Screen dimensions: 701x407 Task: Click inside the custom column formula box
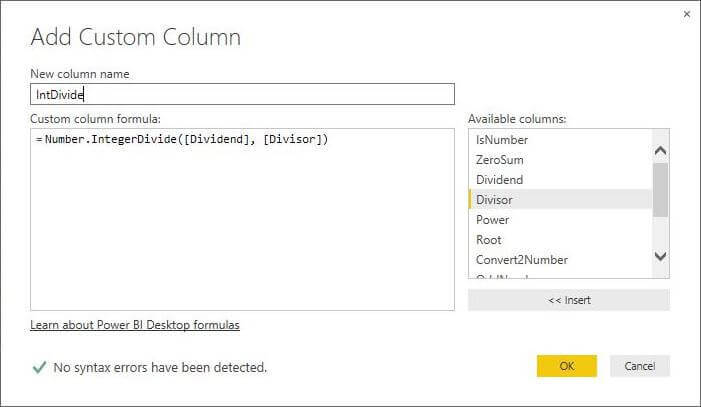[x=242, y=230]
